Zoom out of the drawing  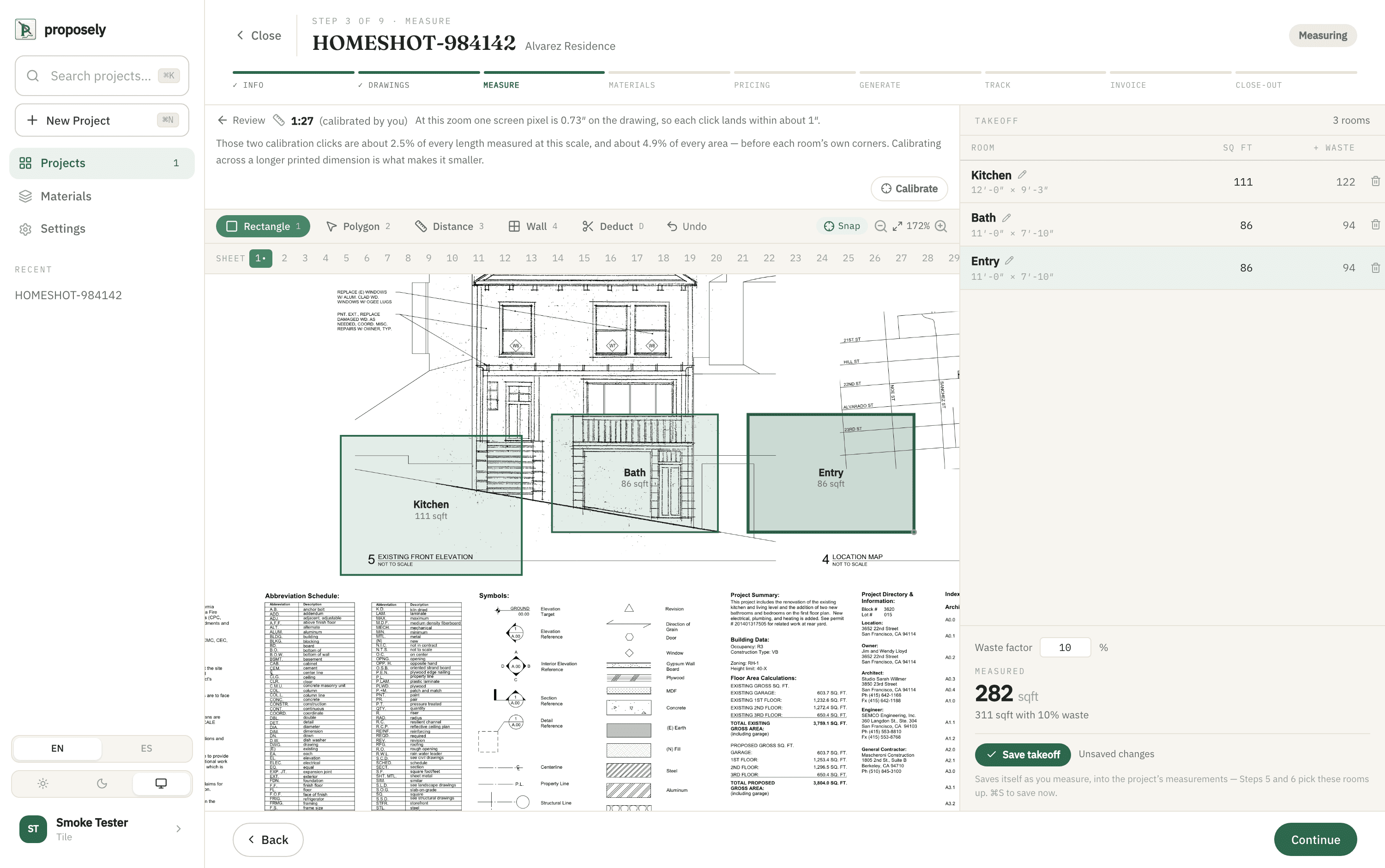[x=880, y=226]
